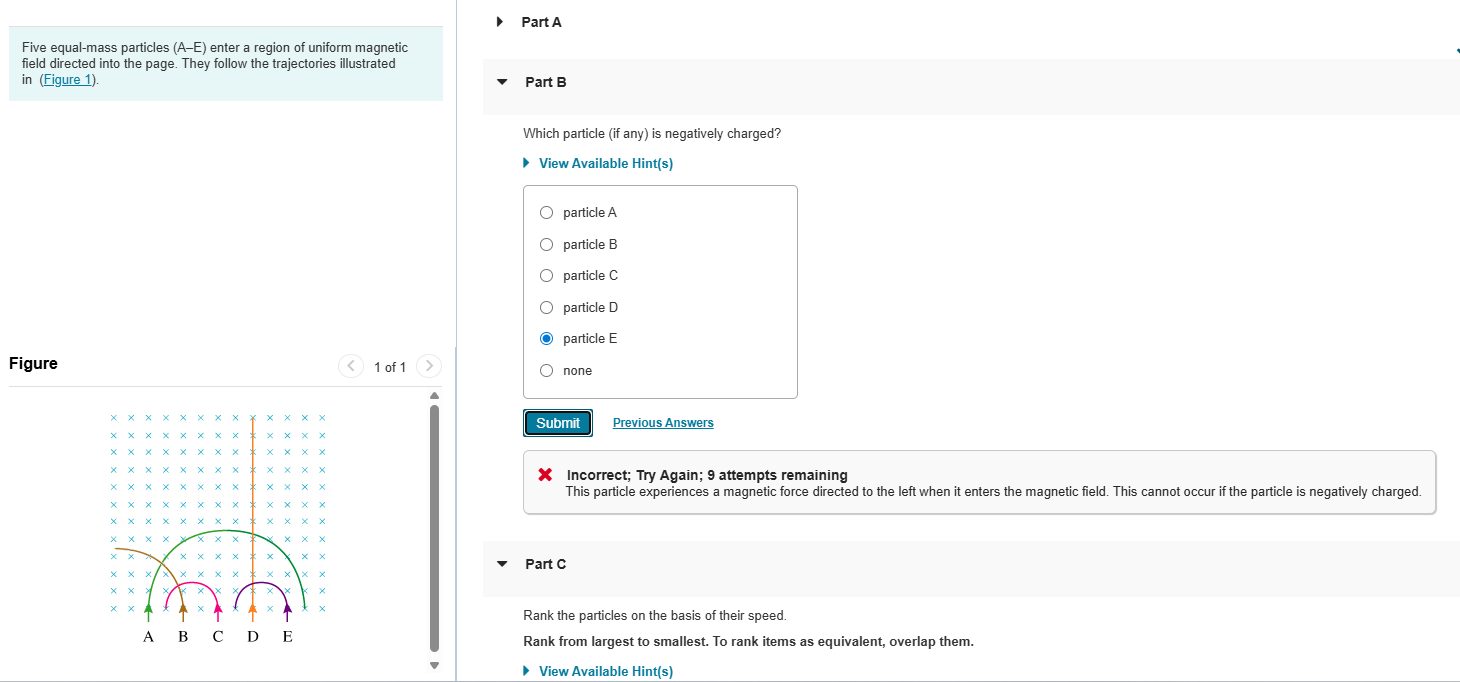Click the blue hint triangle in Part C

(x=526, y=671)
